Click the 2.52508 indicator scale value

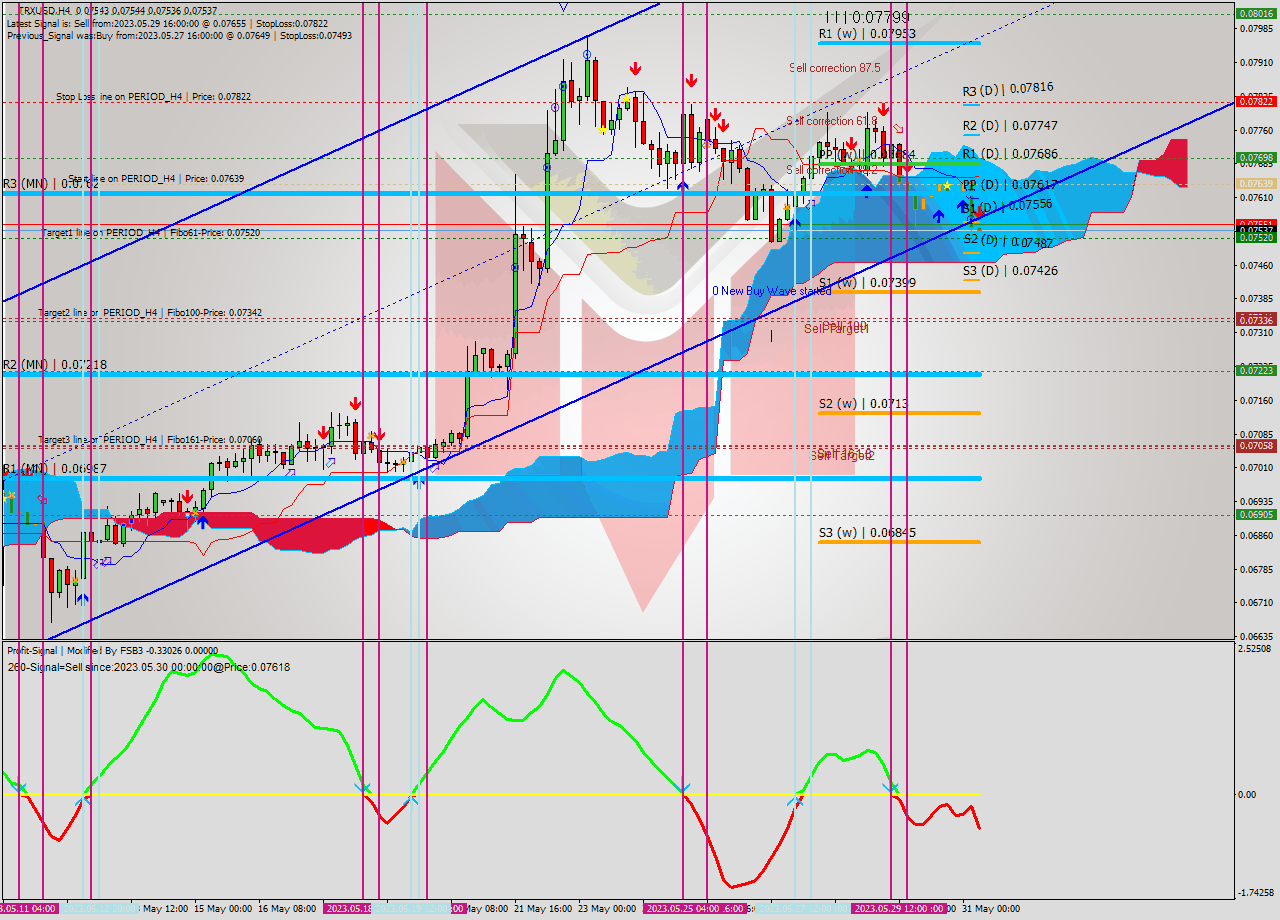point(1256,649)
